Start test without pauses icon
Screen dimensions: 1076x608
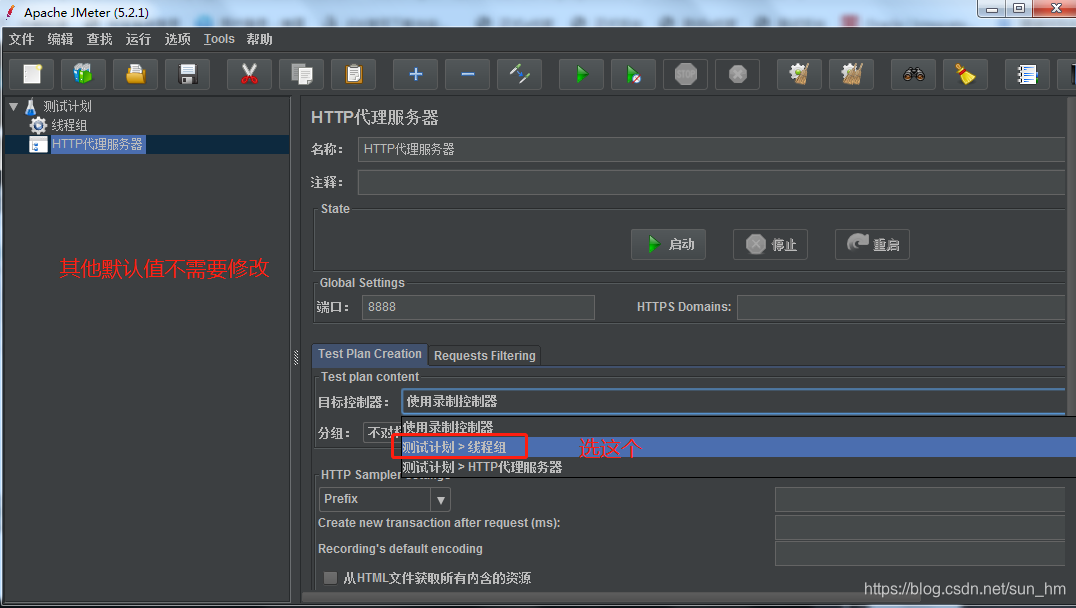pos(633,74)
